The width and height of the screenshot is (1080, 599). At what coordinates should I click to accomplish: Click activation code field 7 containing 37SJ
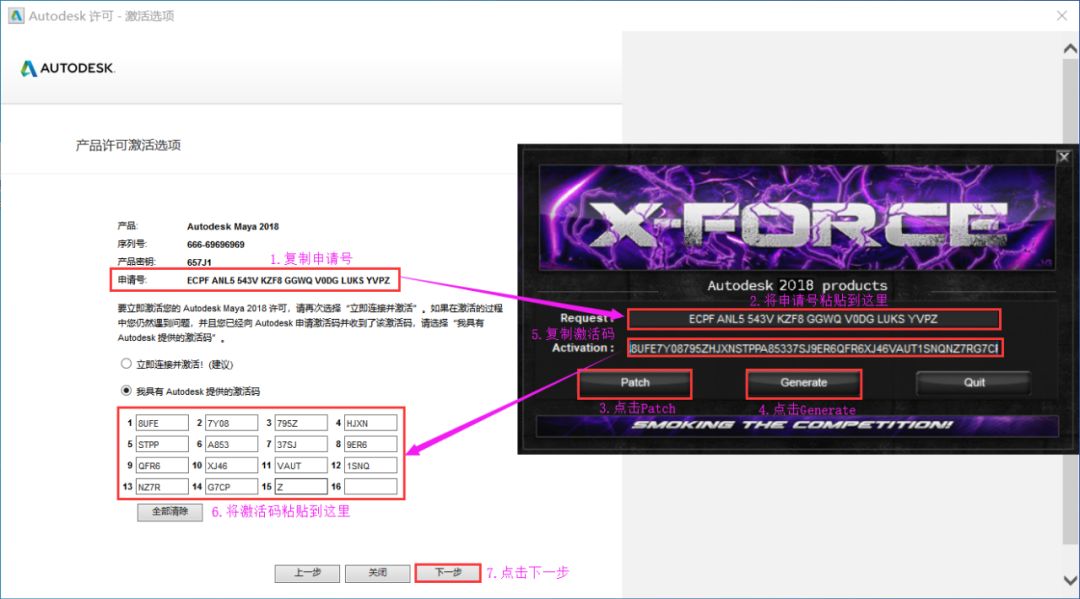click(x=301, y=444)
